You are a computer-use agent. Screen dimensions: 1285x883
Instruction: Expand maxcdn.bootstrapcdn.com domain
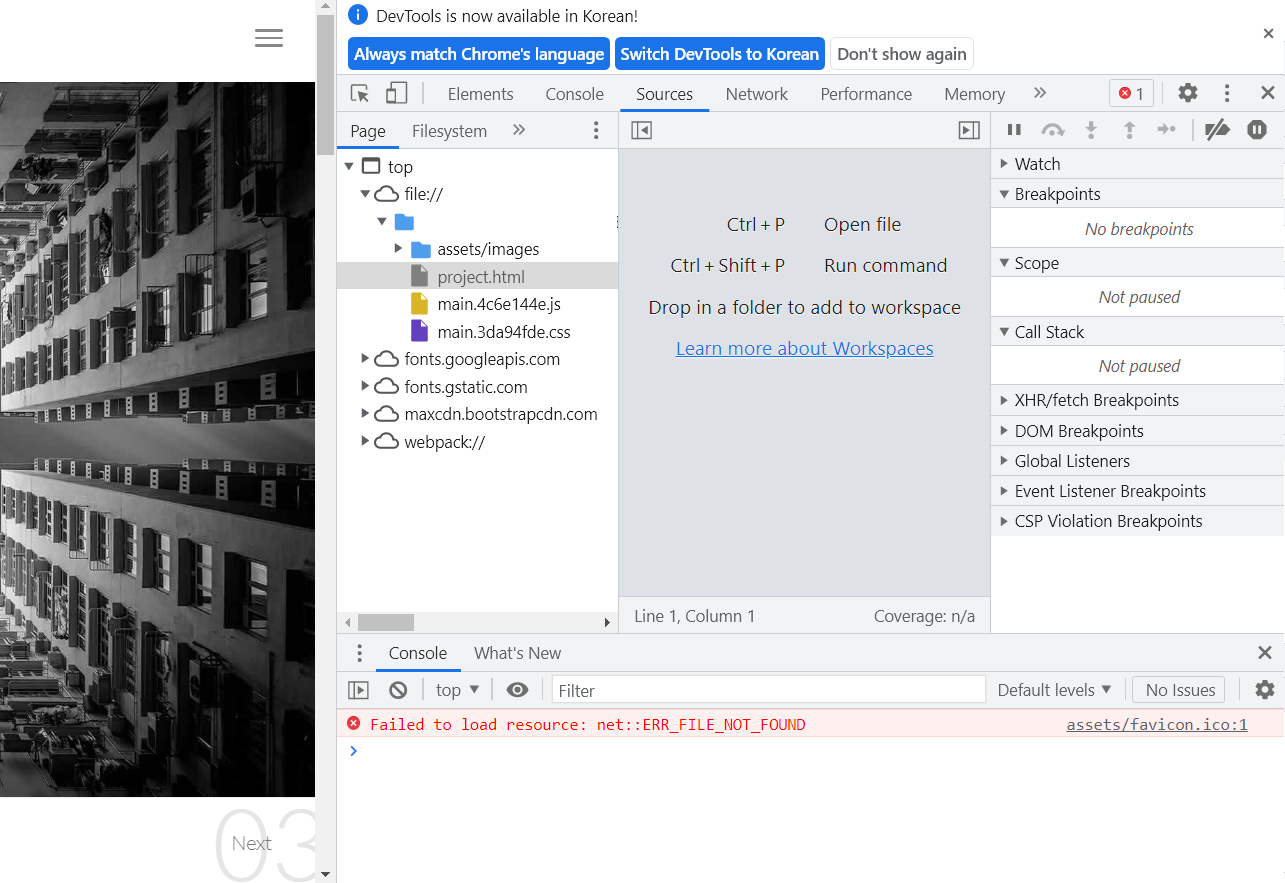point(365,414)
